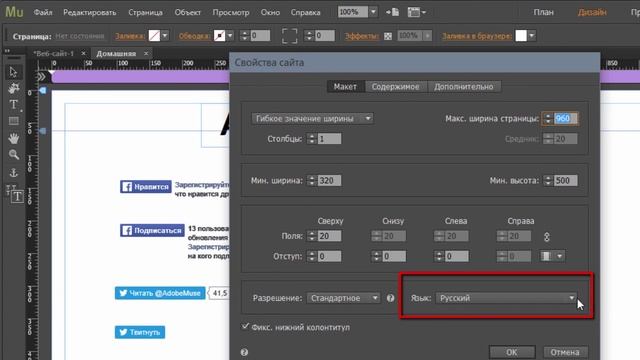Open the Редактировать menu

(90, 12)
